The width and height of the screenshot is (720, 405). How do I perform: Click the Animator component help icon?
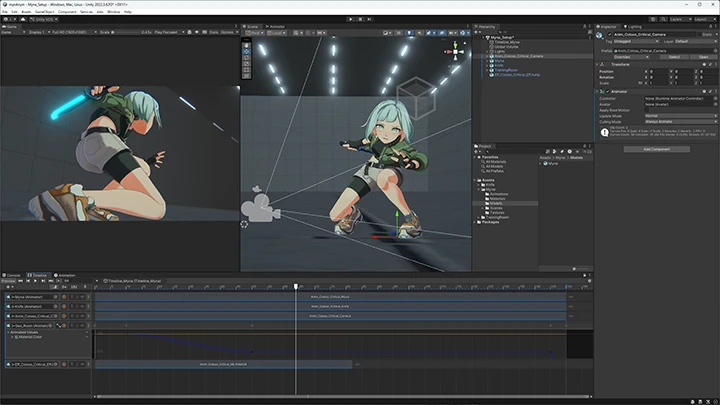pyautogui.click(x=704, y=91)
